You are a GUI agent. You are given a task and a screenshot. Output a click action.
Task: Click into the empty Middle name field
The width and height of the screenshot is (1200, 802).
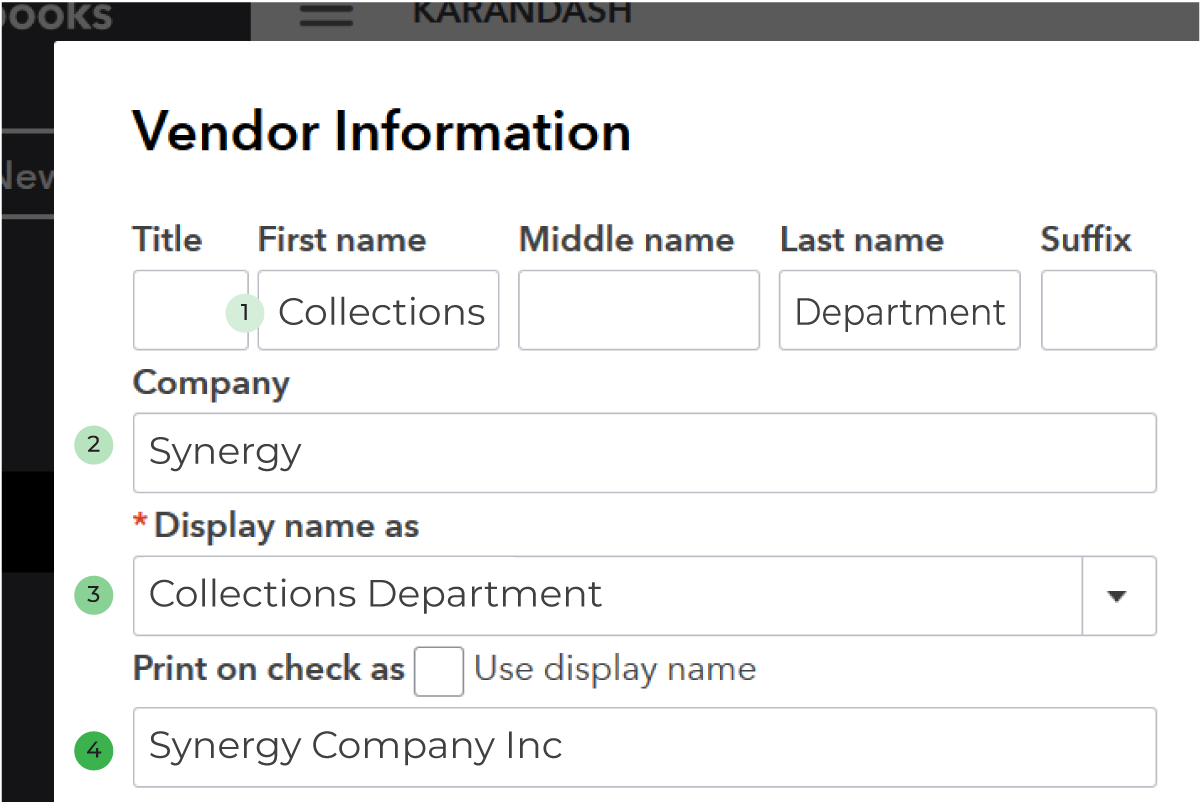click(639, 310)
